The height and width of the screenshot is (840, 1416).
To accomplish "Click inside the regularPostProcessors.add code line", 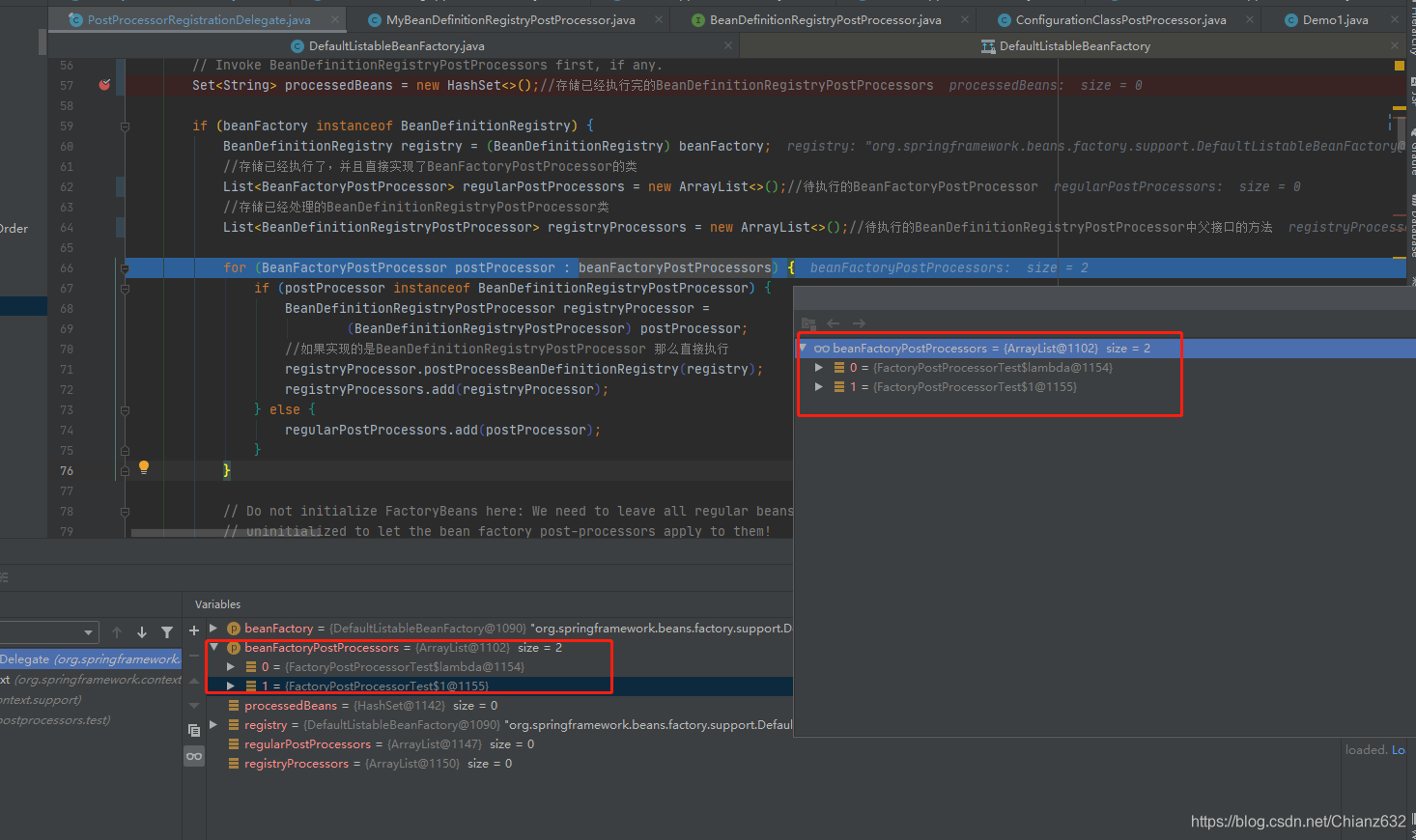I will (x=442, y=430).
